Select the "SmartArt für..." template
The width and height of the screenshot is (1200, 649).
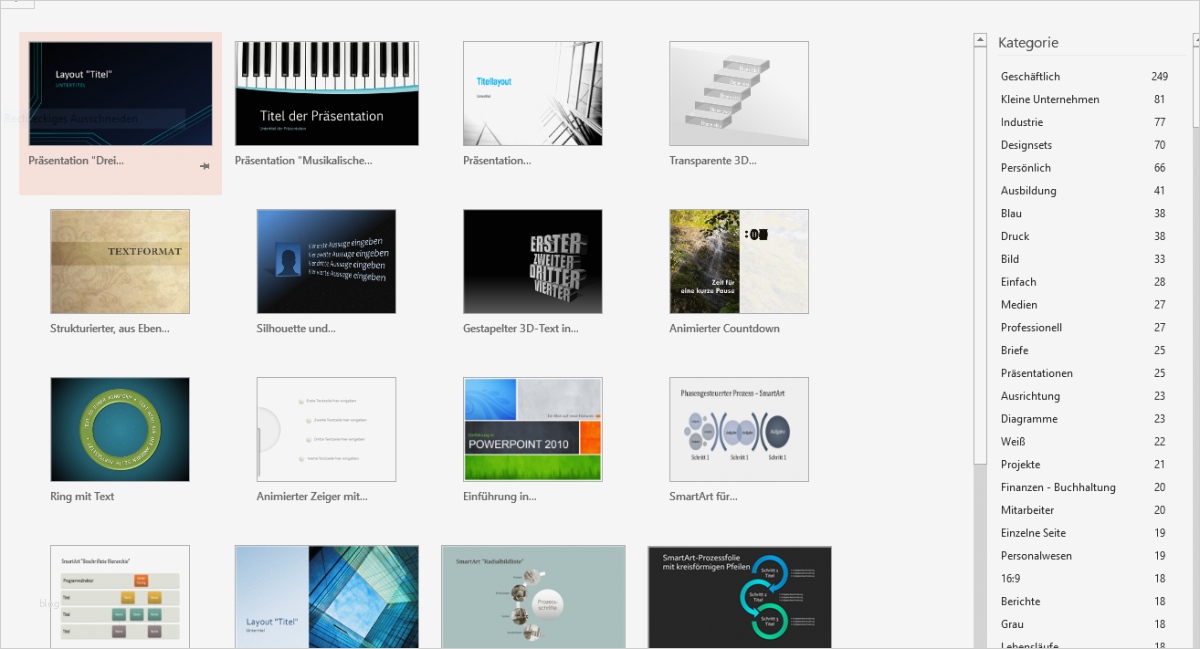click(x=738, y=429)
